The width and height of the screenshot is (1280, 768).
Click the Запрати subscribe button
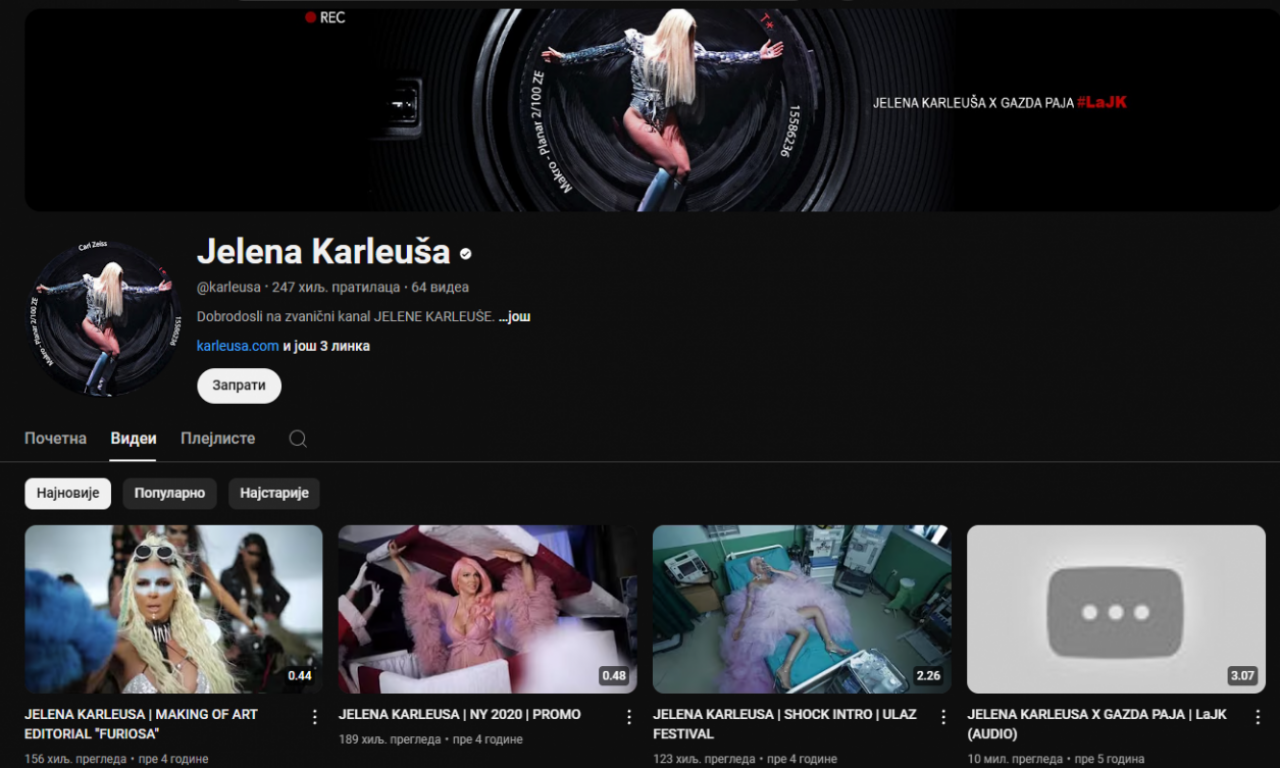tap(239, 385)
